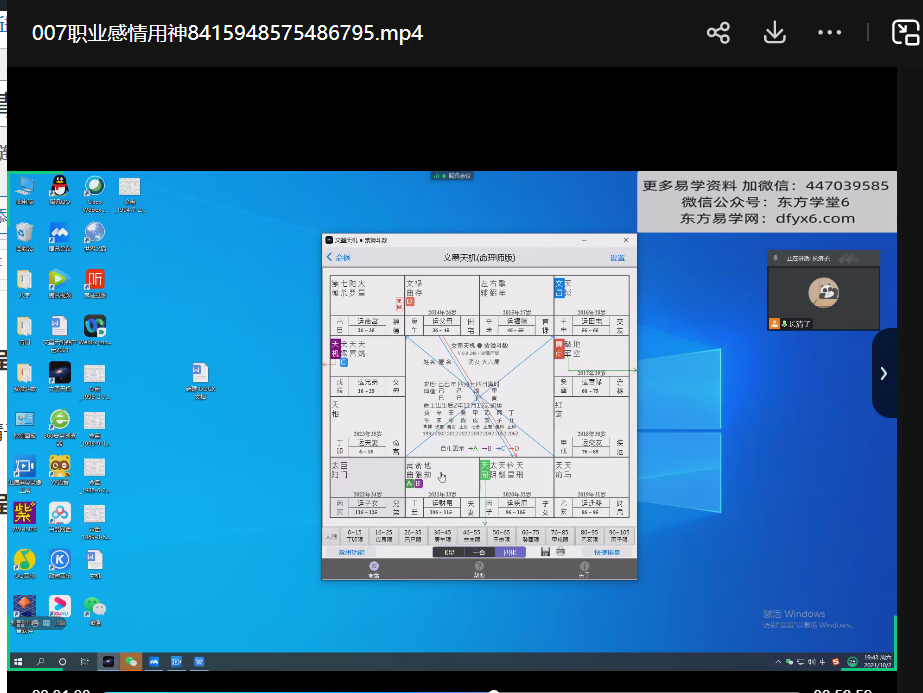Click the share icon in the top bar
This screenshot has height=693, width=923.
click(718, 33)
